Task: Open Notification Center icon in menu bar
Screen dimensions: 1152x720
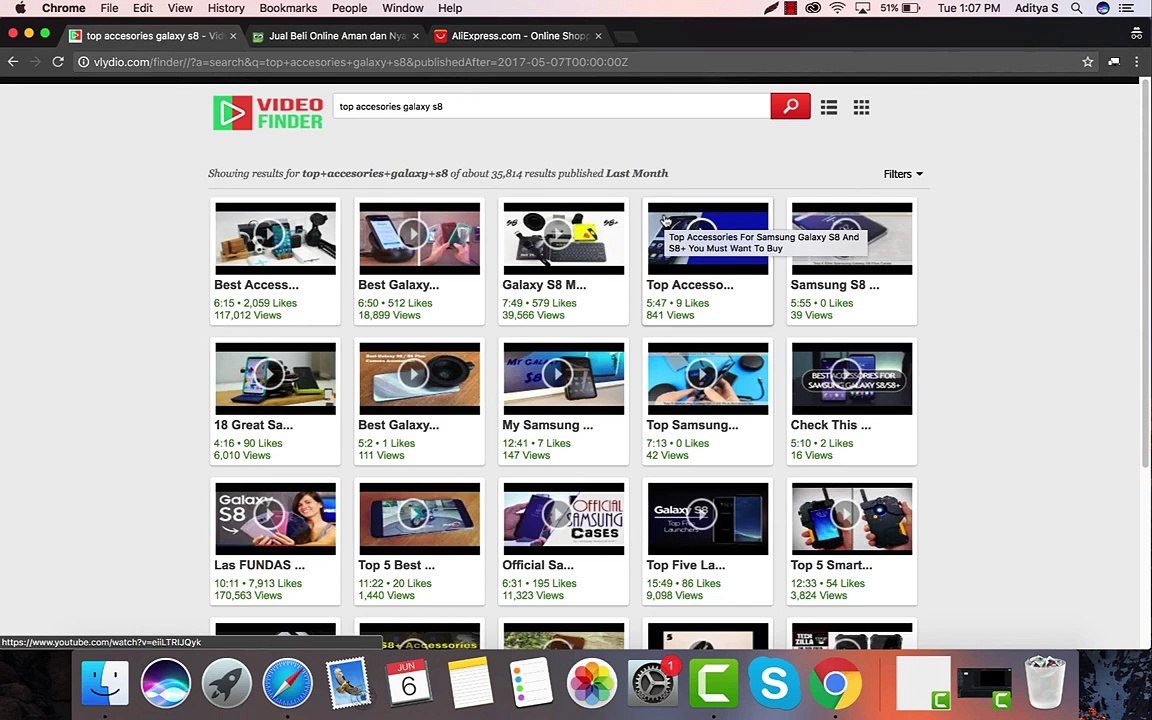Action: (x=1126, y=8)
